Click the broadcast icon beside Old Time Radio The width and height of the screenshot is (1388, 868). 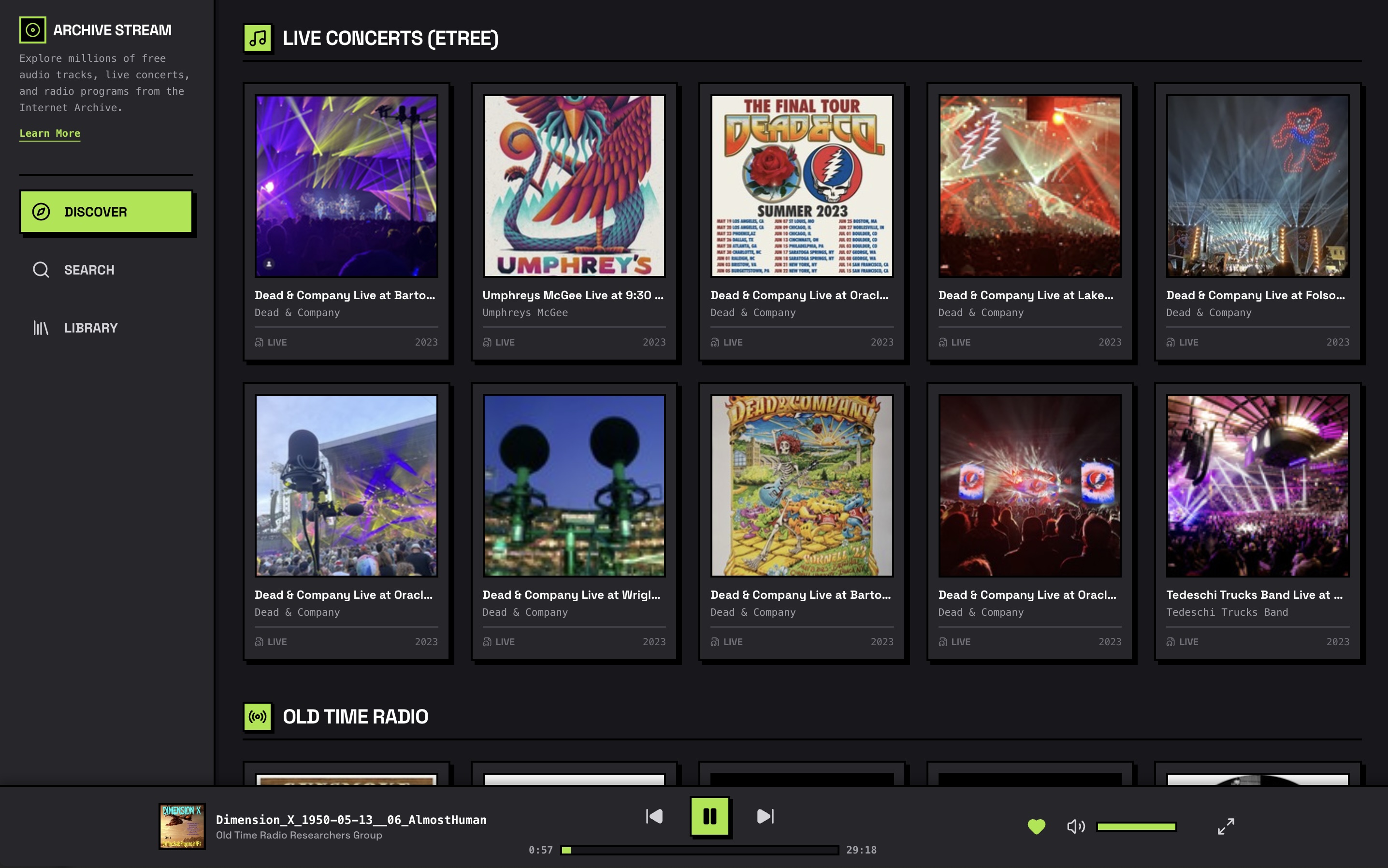tap(258, 716)
